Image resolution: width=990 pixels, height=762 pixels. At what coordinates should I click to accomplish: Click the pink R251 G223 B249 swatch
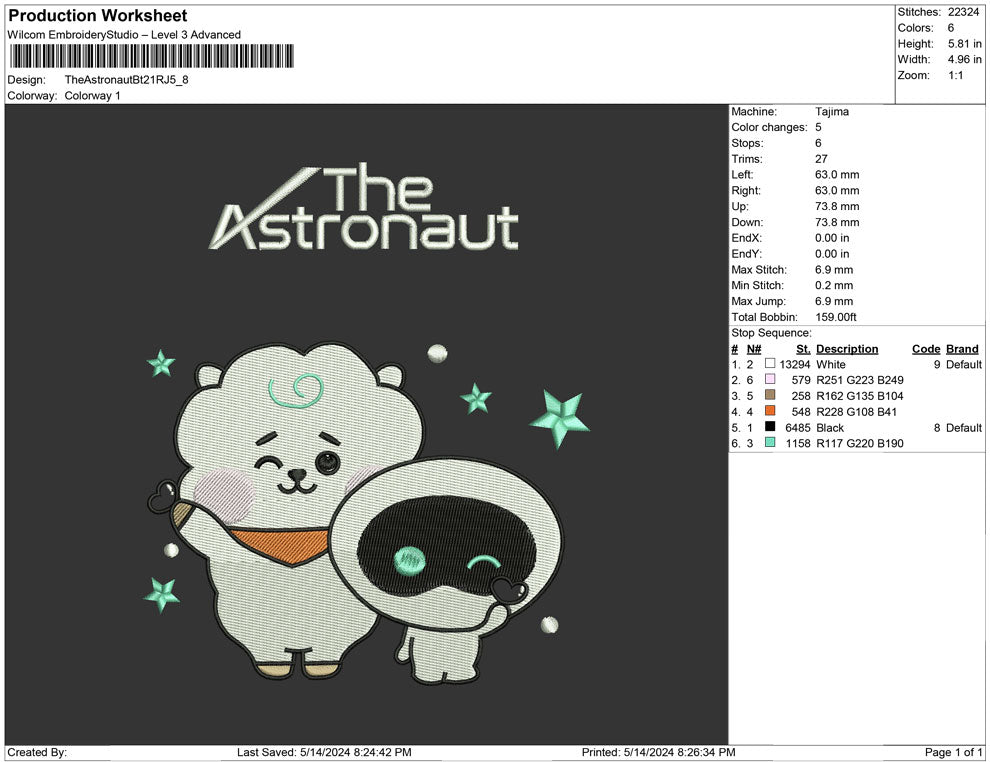pyautogui.click(x=770, y=379)
